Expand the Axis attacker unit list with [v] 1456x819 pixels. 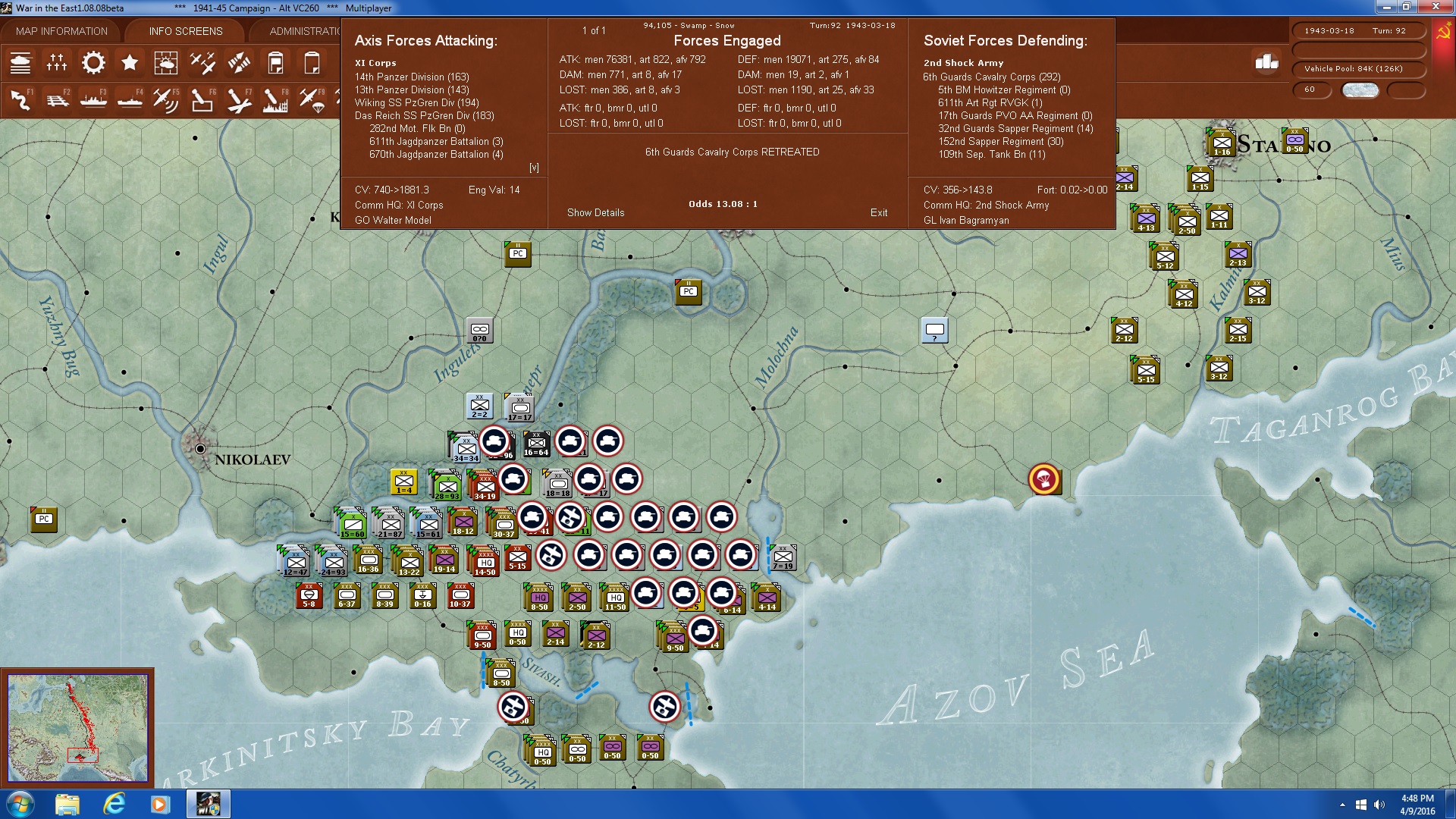point(534,167)
